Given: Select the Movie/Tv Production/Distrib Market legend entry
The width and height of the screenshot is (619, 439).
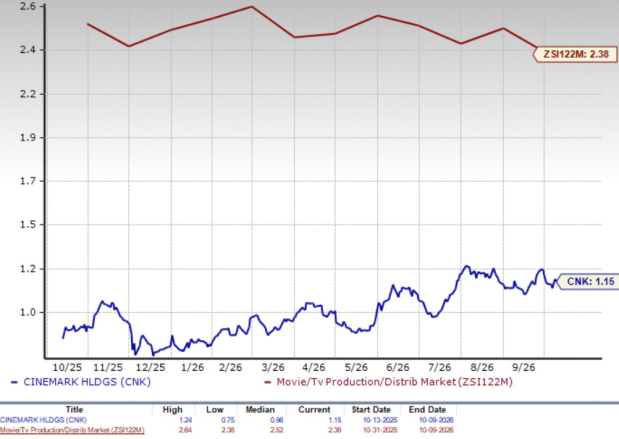Looking at the screenshot, I should (394, 382).
